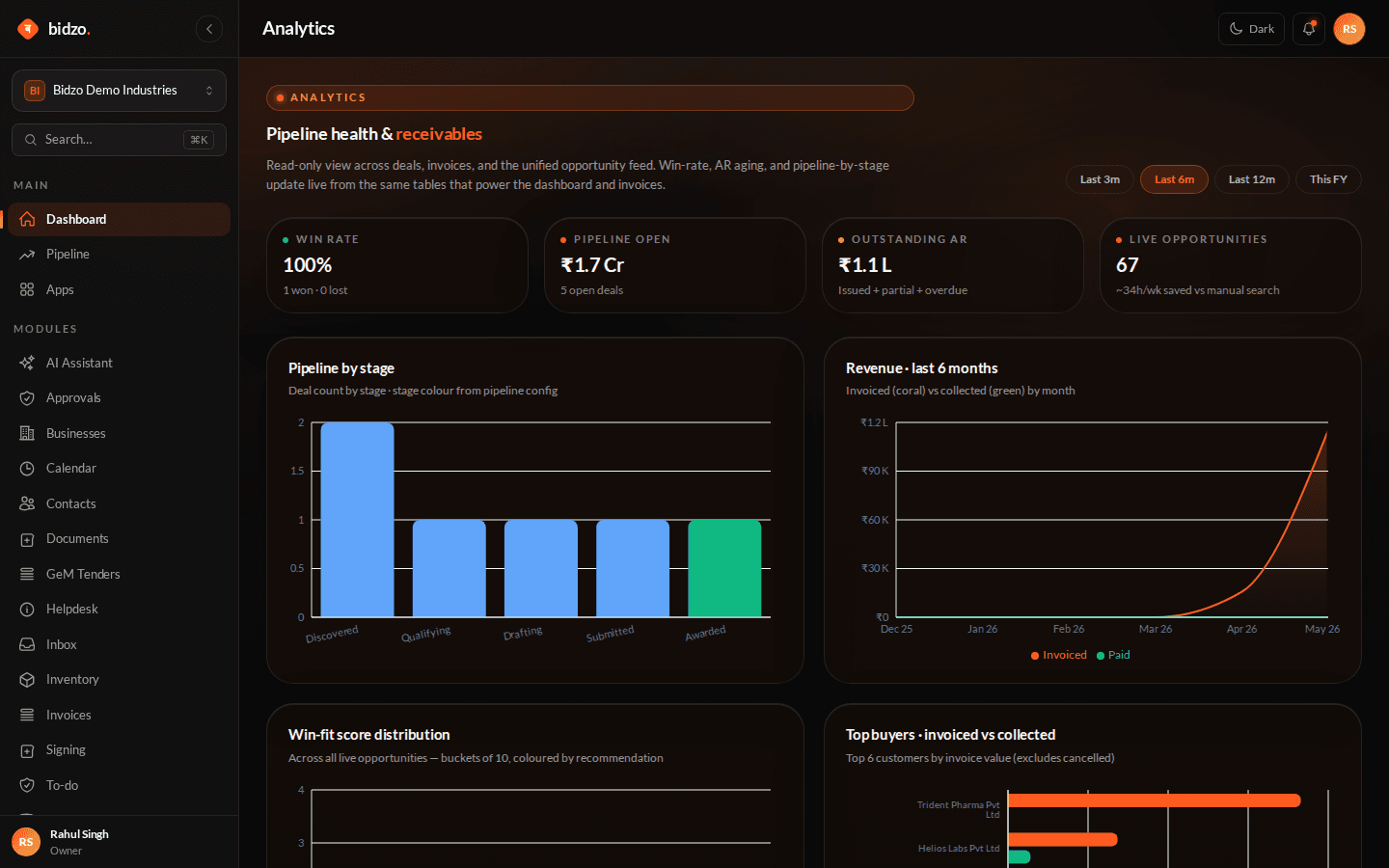1389x868 pixels.
Task: Open the Pipeline Open ₹1.7 Cr card
Action: click(x=675, y=265)
